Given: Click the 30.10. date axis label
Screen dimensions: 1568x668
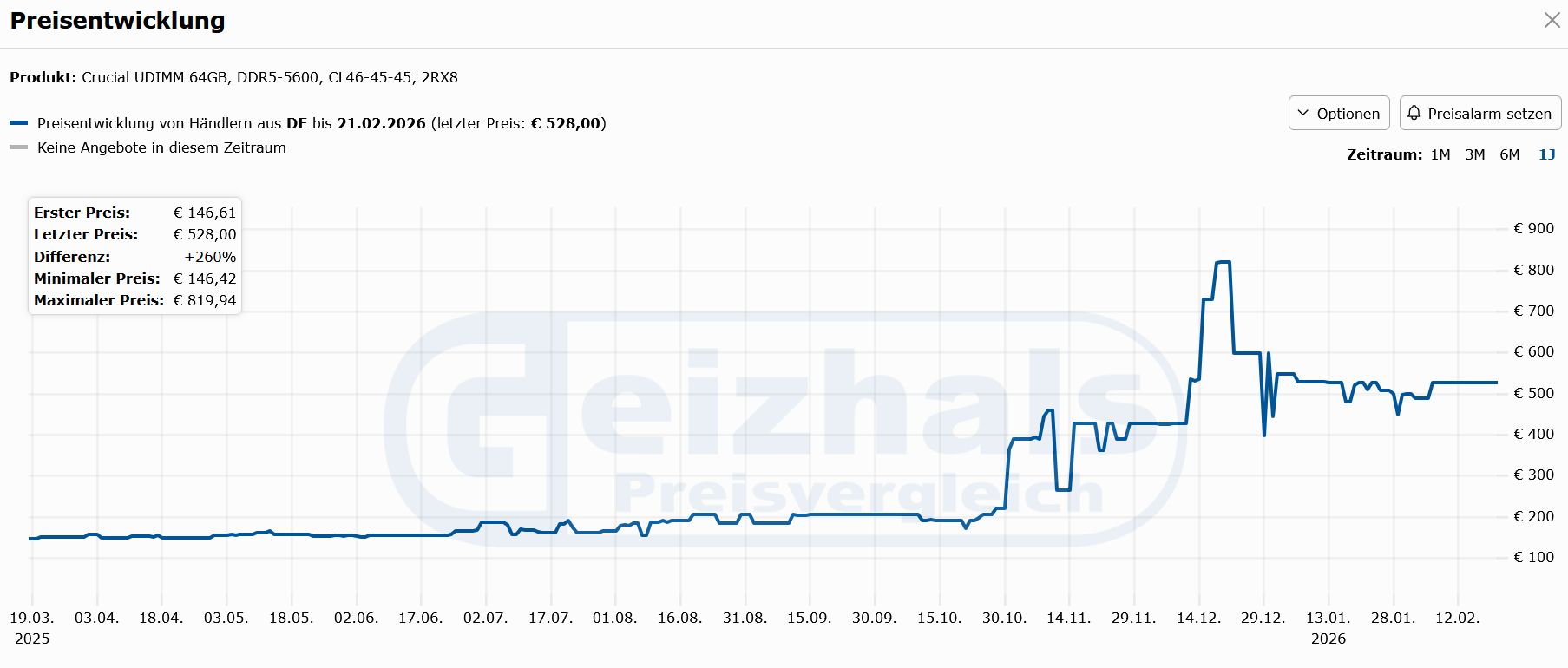Looking at the screenshot, I should 1004,618.
